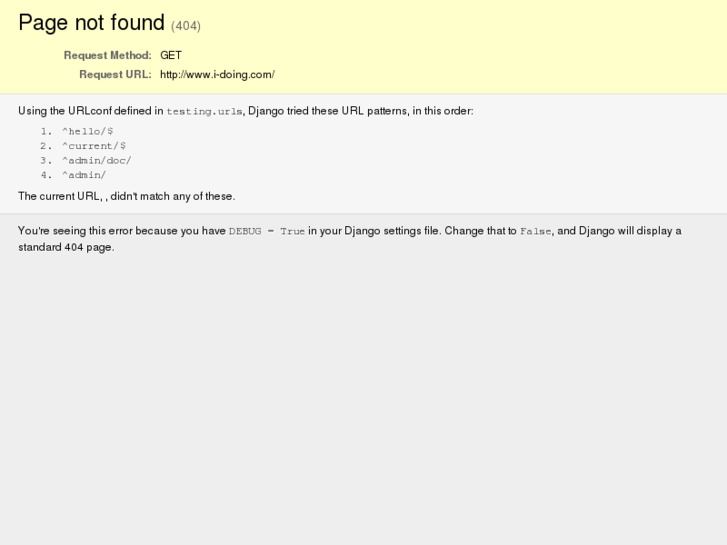Viewport: 727px width, 545px height.
Task: Click the ^current/$ URL pattern
Action: pos(94,146)
